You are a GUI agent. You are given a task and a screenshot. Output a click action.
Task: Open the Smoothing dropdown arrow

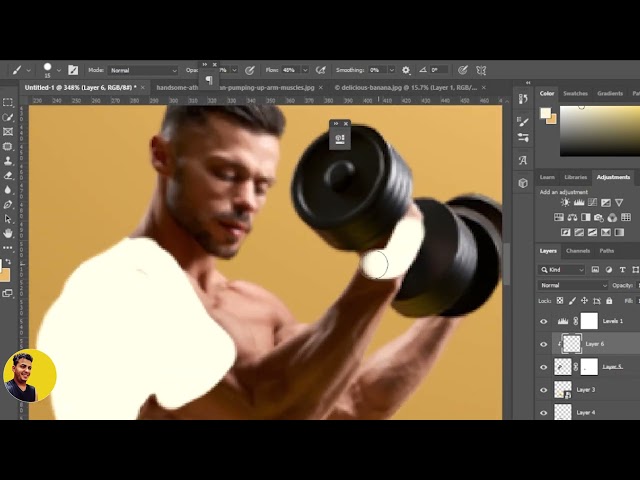pos(391,70)
